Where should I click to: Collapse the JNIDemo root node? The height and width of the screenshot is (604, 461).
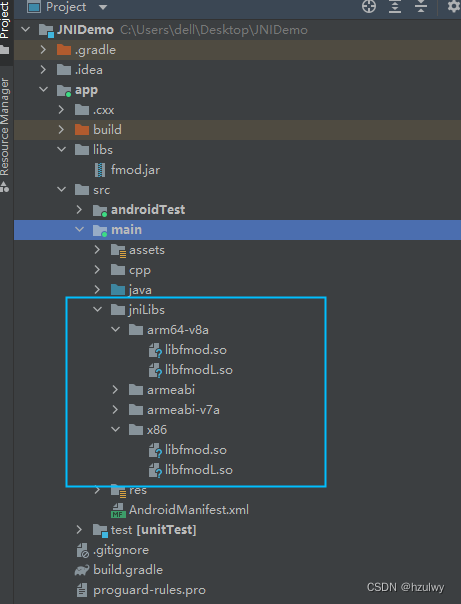click(26, 29)
